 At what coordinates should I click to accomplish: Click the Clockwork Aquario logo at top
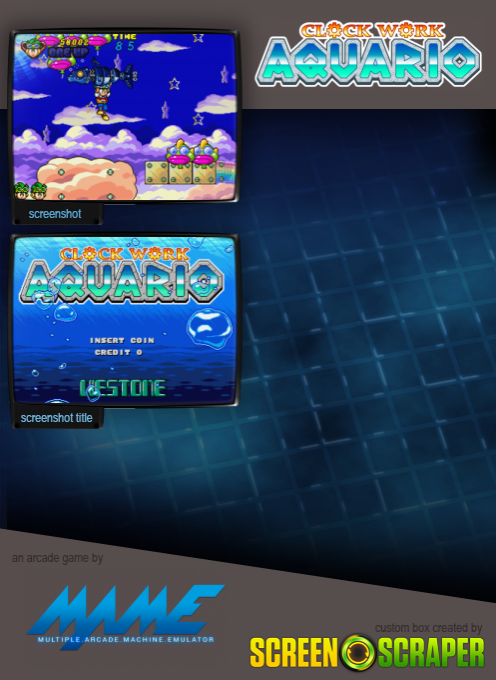(x=369, y=53)
